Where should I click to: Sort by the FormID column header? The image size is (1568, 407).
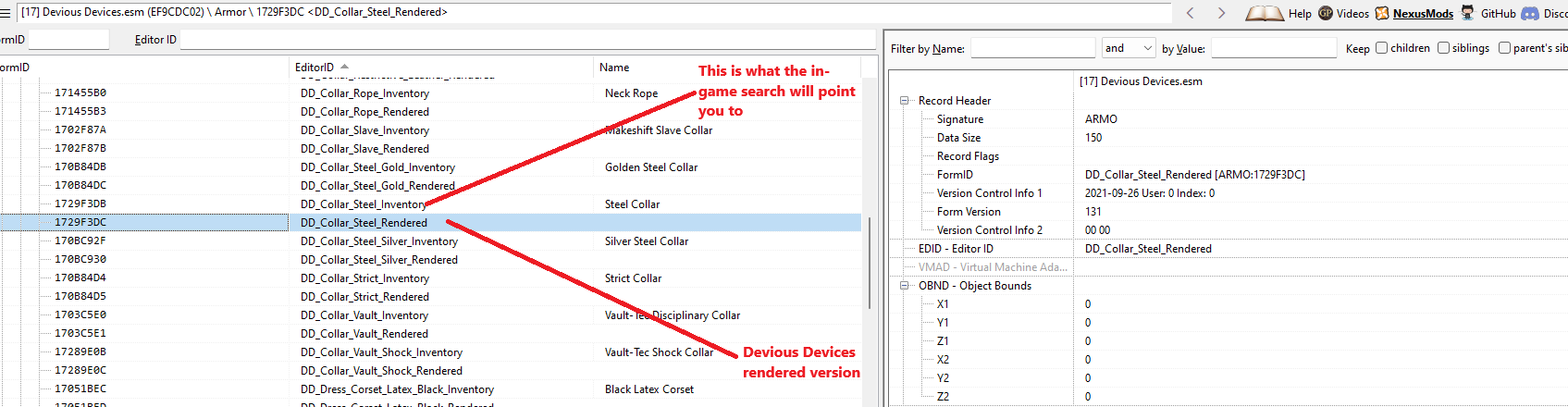pyautogui.click(x=144, y=68)
